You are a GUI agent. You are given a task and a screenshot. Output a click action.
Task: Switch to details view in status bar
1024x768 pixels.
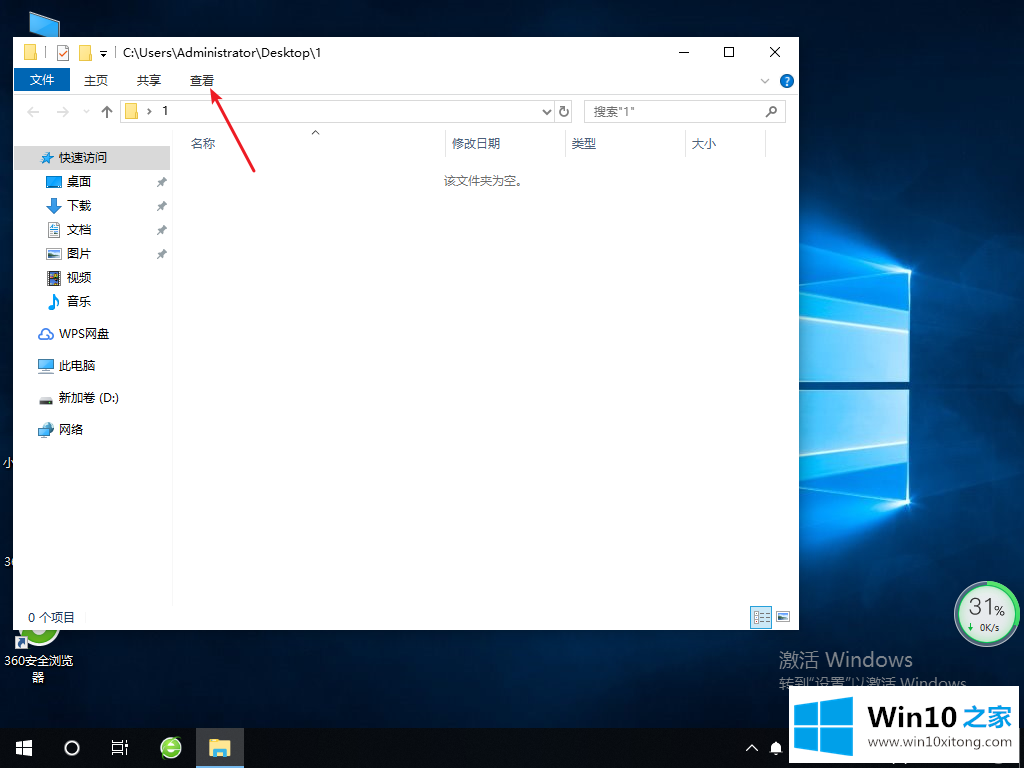point(761,617)
